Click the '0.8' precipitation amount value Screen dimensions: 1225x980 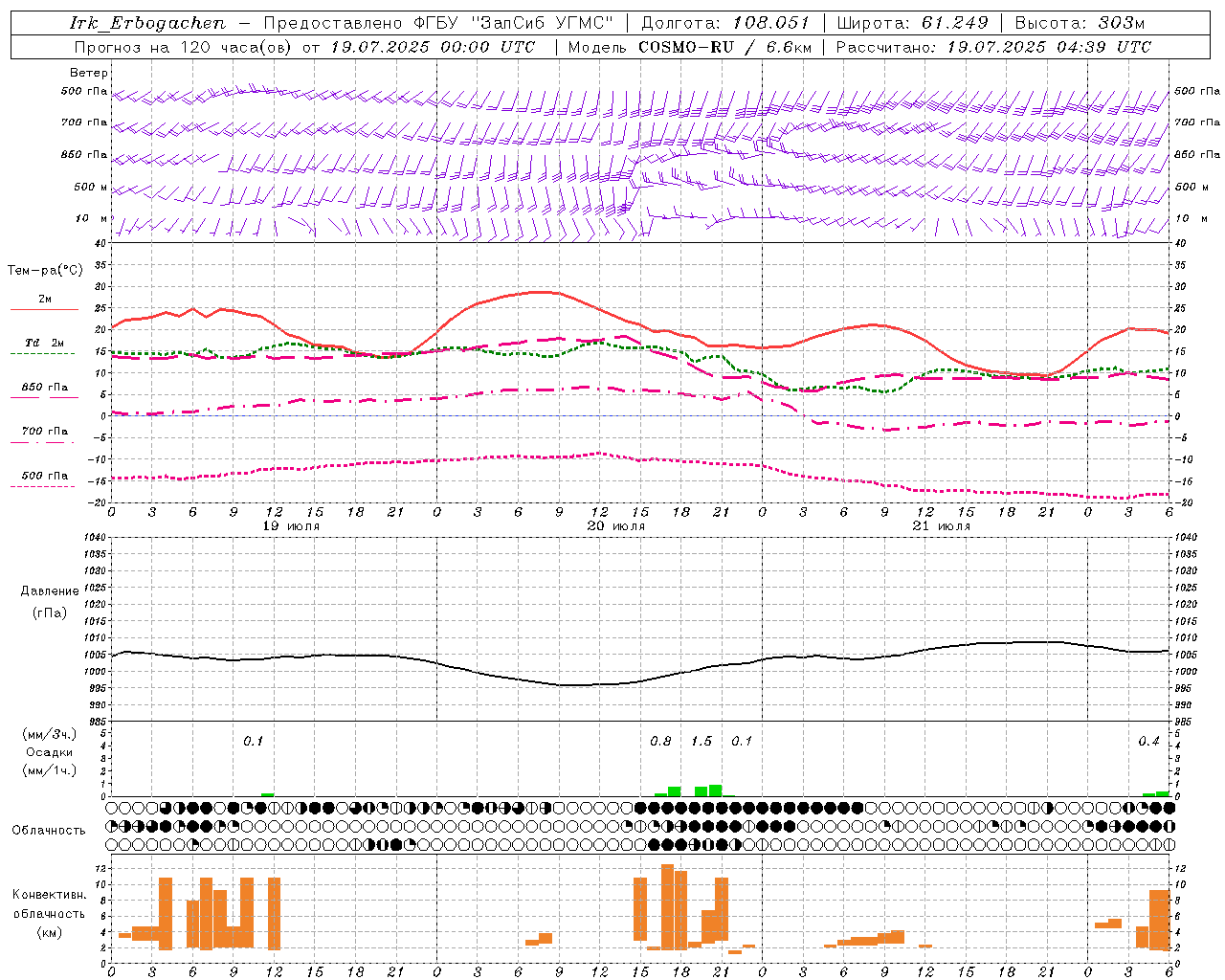[x=660, y=742]
